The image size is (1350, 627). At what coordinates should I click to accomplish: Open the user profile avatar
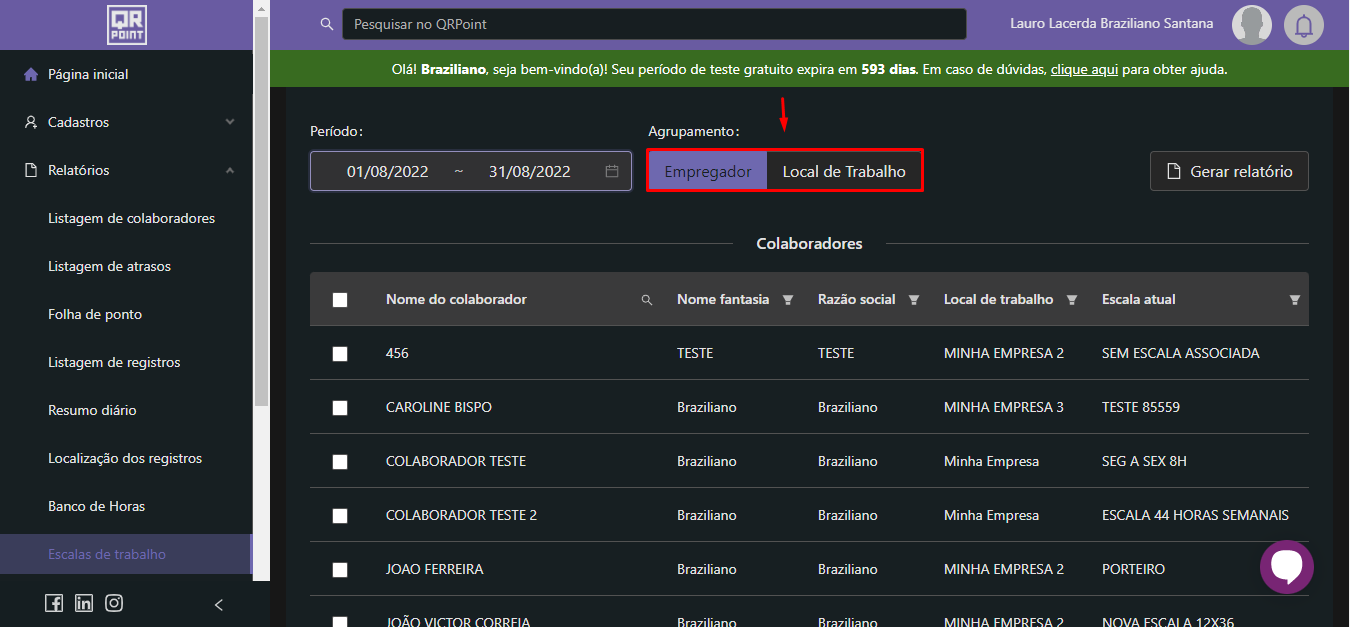(1251, 25)
